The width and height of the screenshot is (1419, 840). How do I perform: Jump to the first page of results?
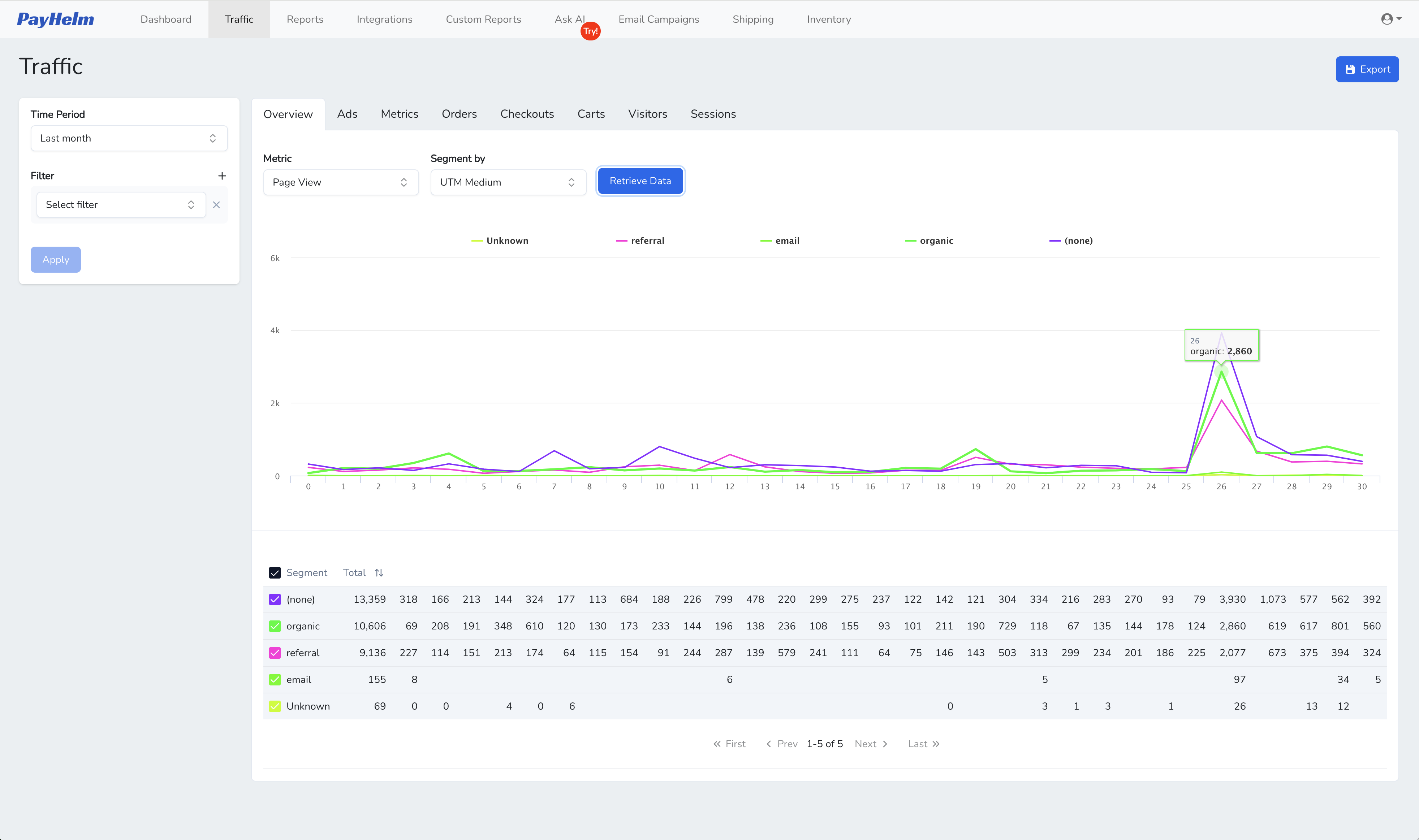pyautogui.click(x=730, y=743)
